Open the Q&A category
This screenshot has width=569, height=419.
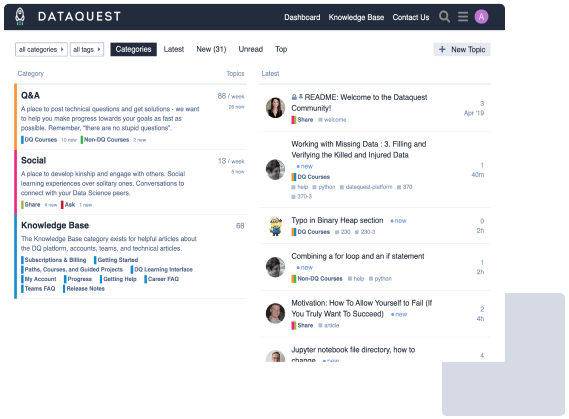tap(30, 95)
